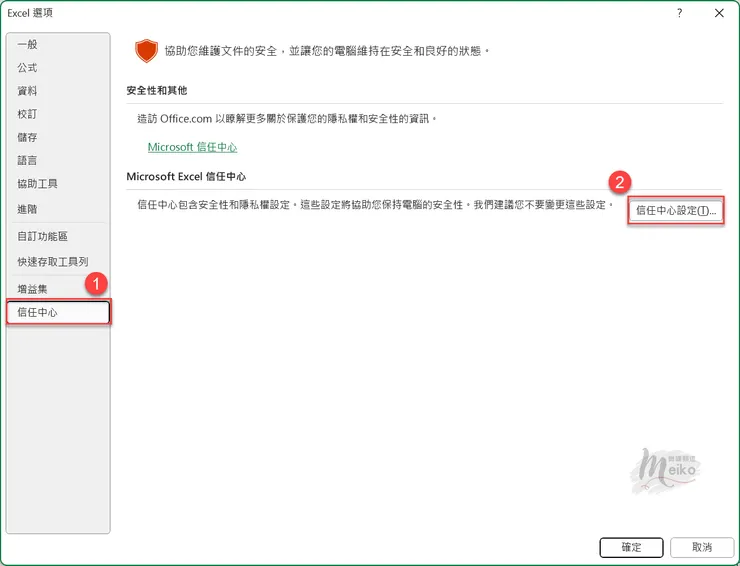Click the text mentioning Office.com
This screenshot has width=740, height=566.
[x=287, y=118]
